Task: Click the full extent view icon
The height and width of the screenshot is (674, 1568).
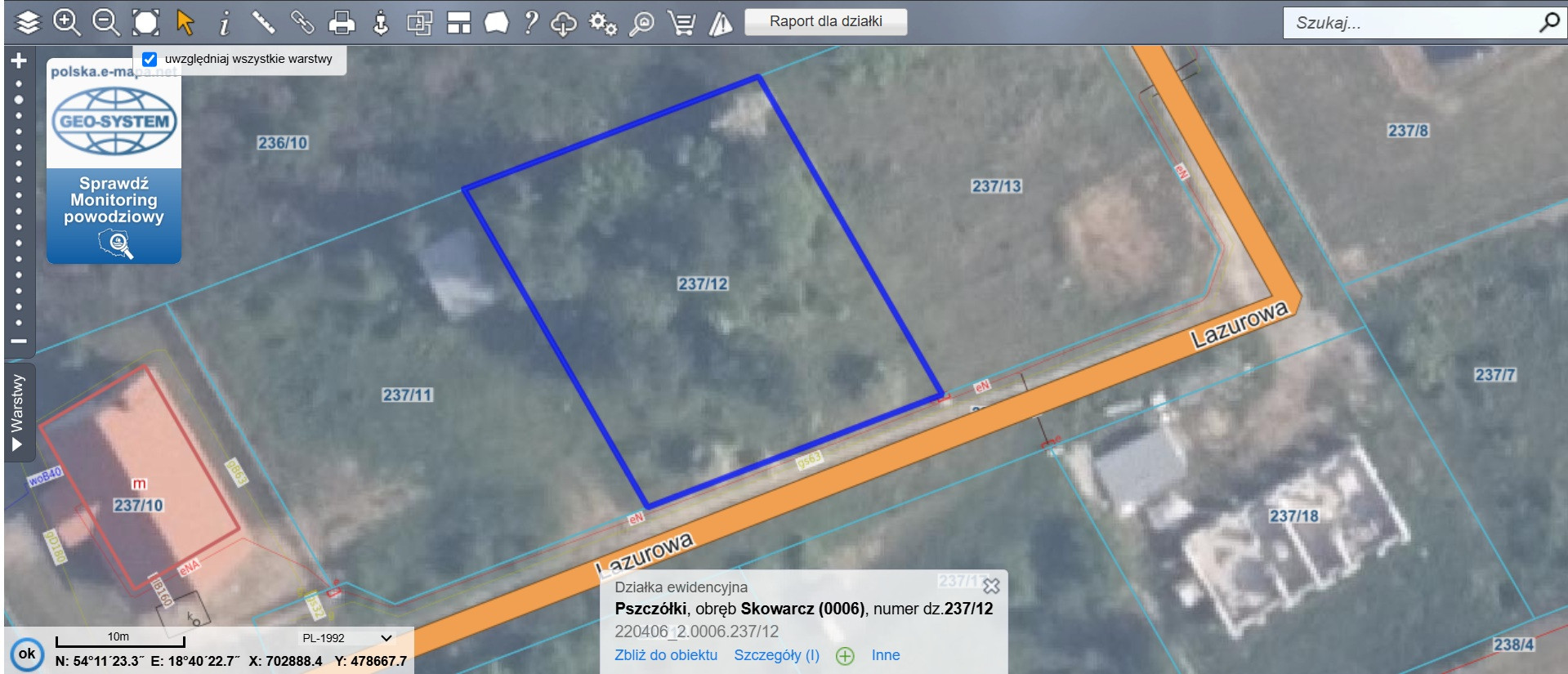Action: pos(145,22)
